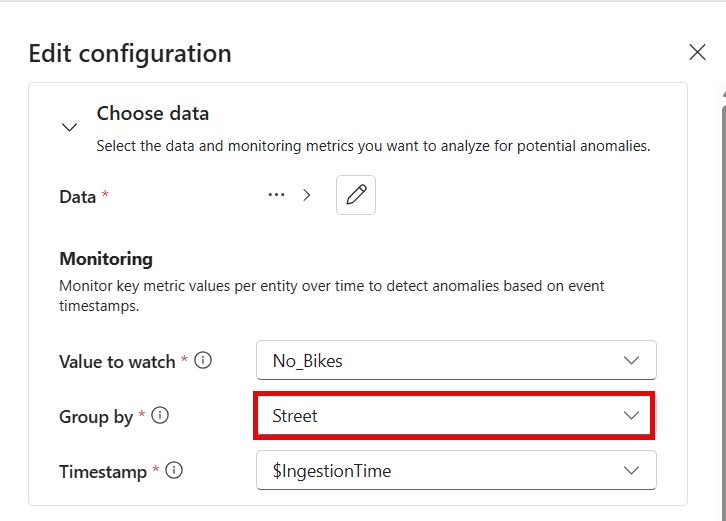Click the right chevron after the ellipsis

click(x=307, y=195)
